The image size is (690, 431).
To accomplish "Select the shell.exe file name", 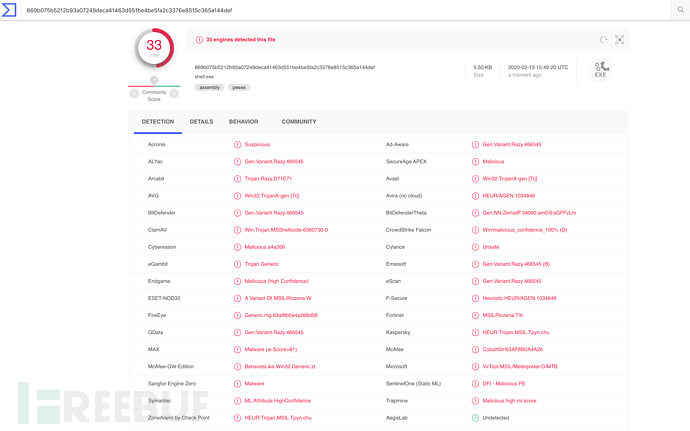I will click(204, 77).
